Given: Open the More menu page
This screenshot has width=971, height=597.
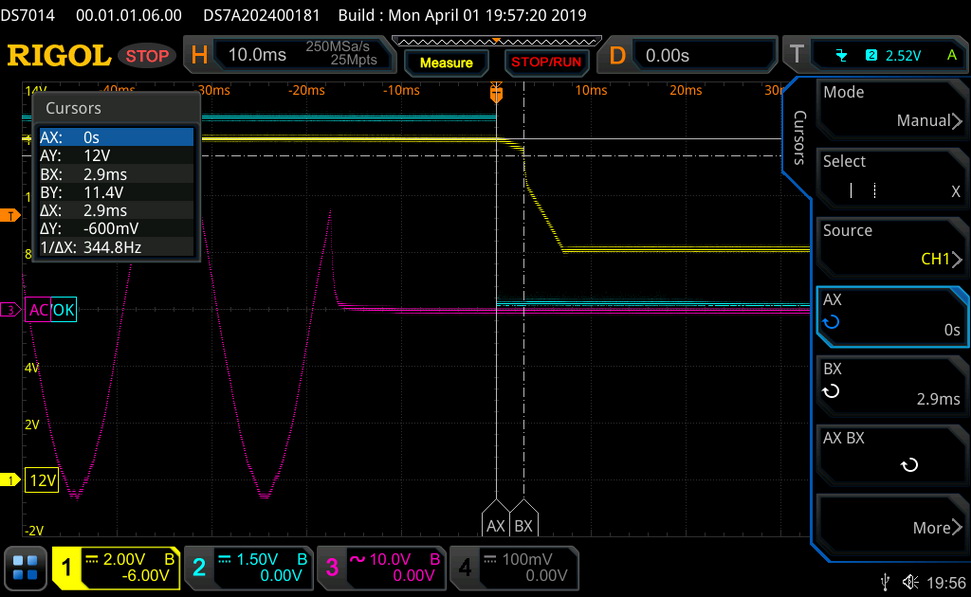Looking at the screenshot, I should [892, 523].
